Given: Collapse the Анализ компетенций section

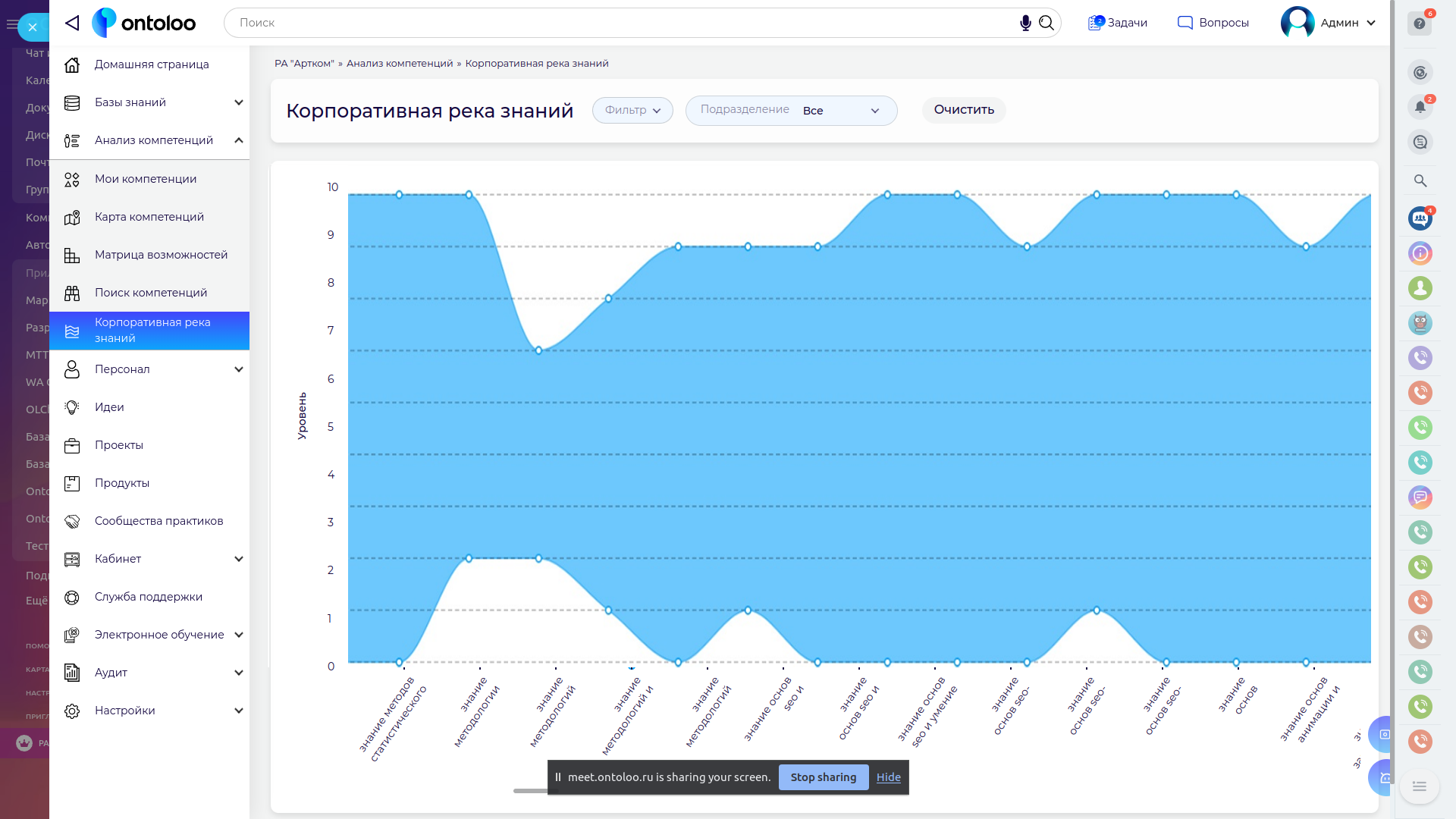Looking at the screenshot, I should click(238, 140).
